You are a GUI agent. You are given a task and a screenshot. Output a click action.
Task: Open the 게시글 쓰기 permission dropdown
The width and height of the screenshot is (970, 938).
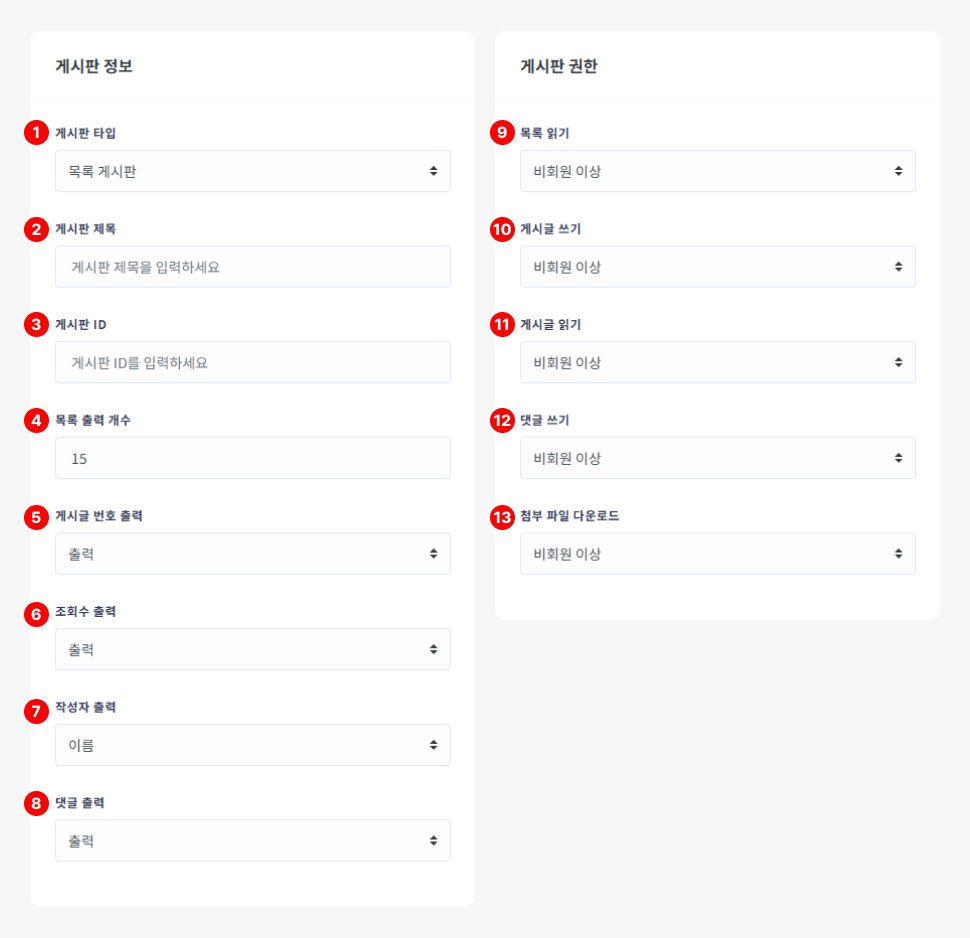point(717,267)
